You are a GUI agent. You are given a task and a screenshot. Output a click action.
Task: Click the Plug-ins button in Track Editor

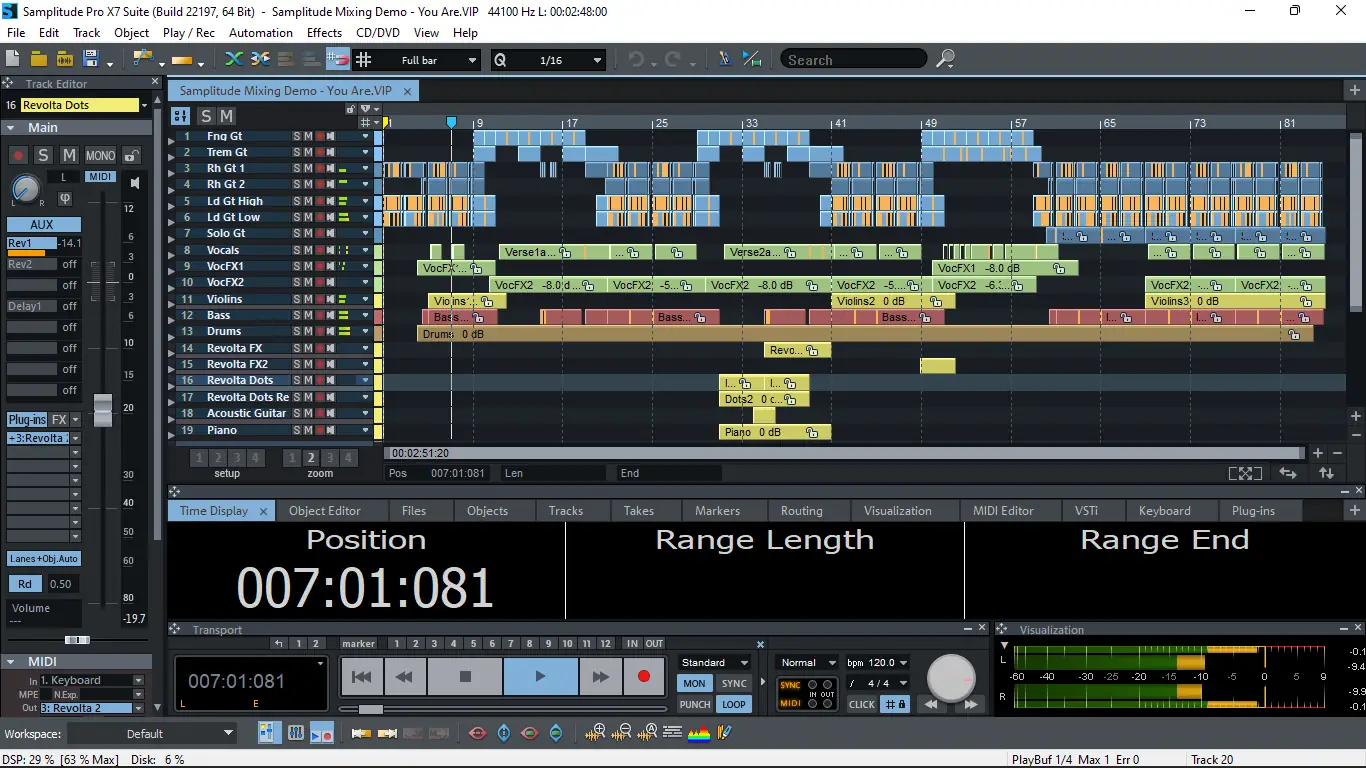point(27,419)
